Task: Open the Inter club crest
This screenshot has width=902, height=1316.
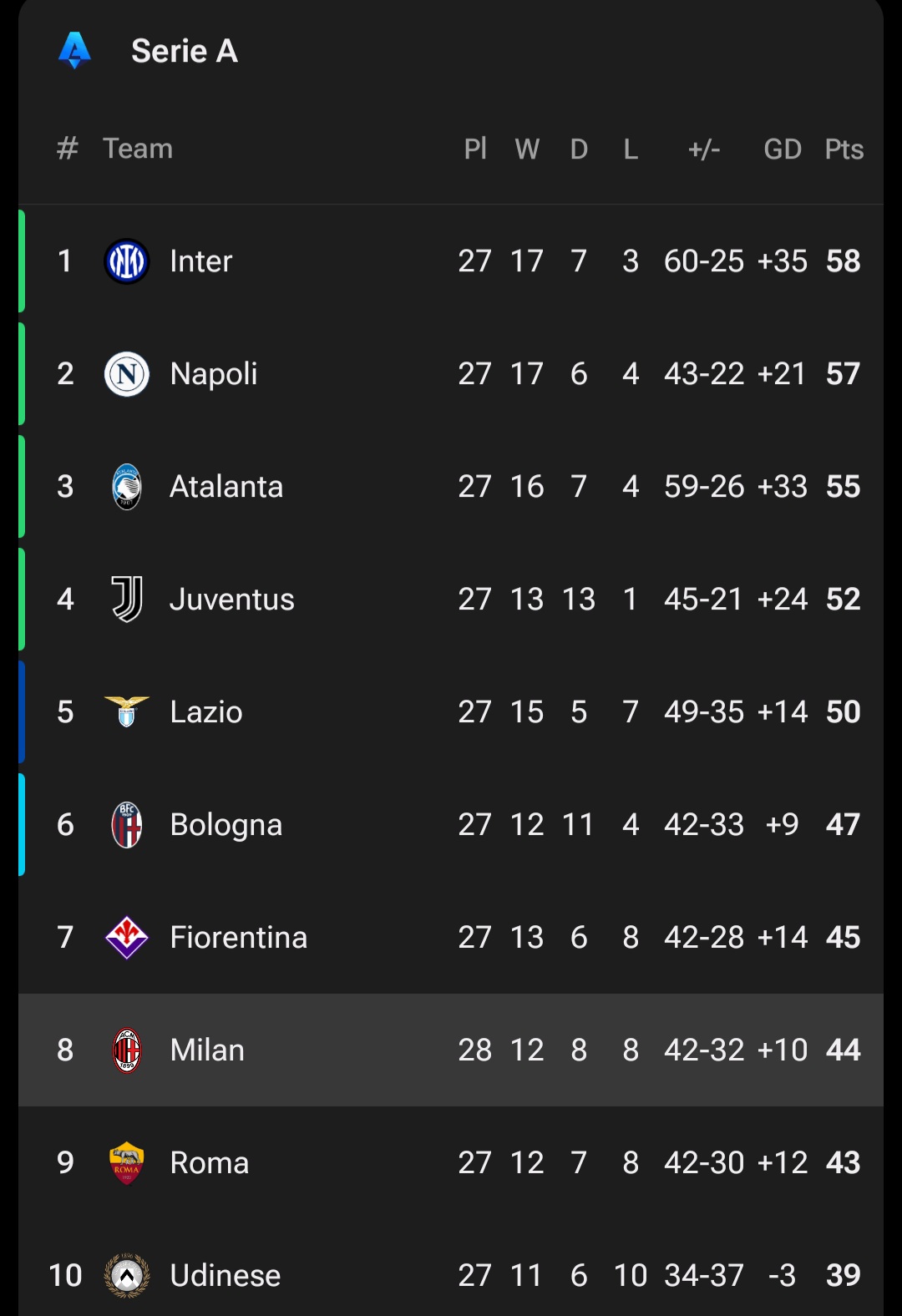Action: pyautogui.click(x=127, y=261)
